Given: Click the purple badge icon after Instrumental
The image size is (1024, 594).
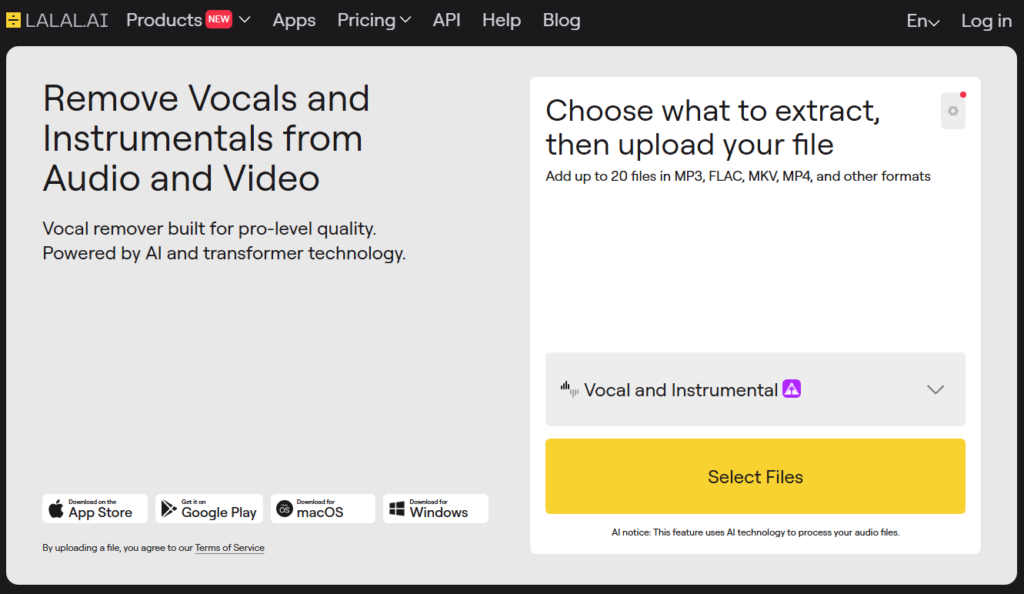Looking at the screenshot, I should click(792, 389).
